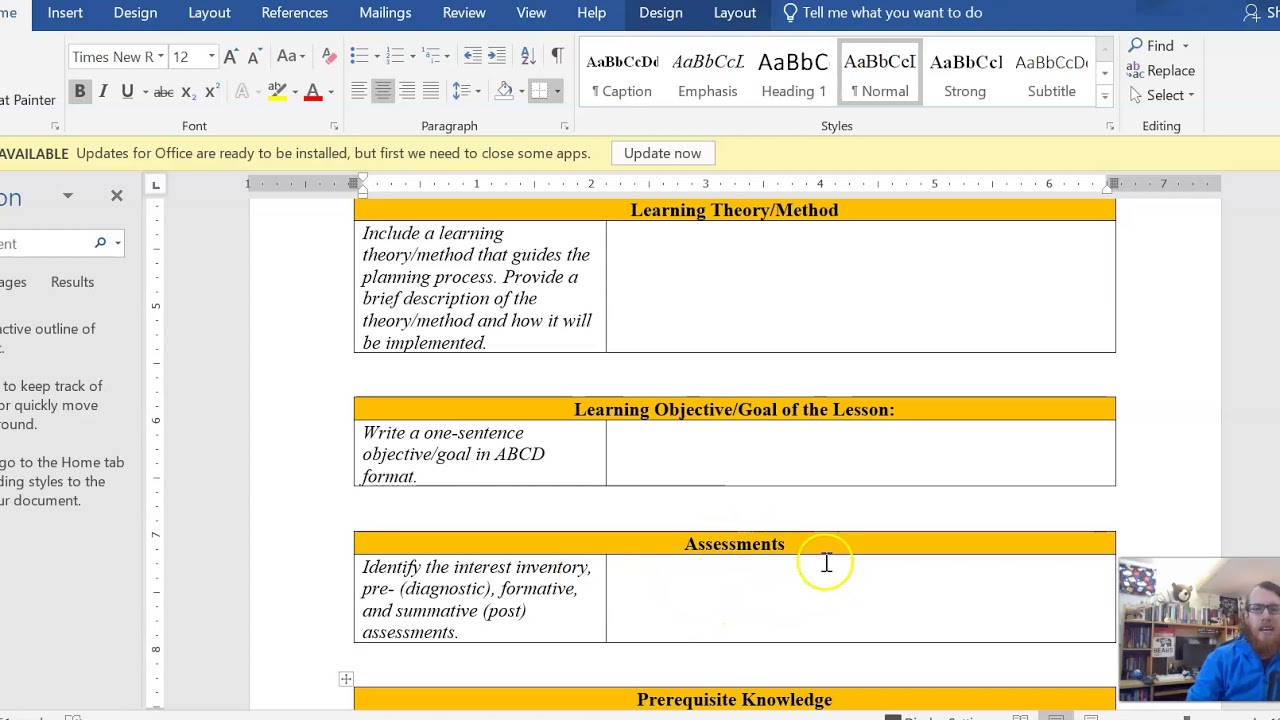Align the text to the right
Image resolution: width=1280 pixels, height=720 pixels.
pos(407,92)
